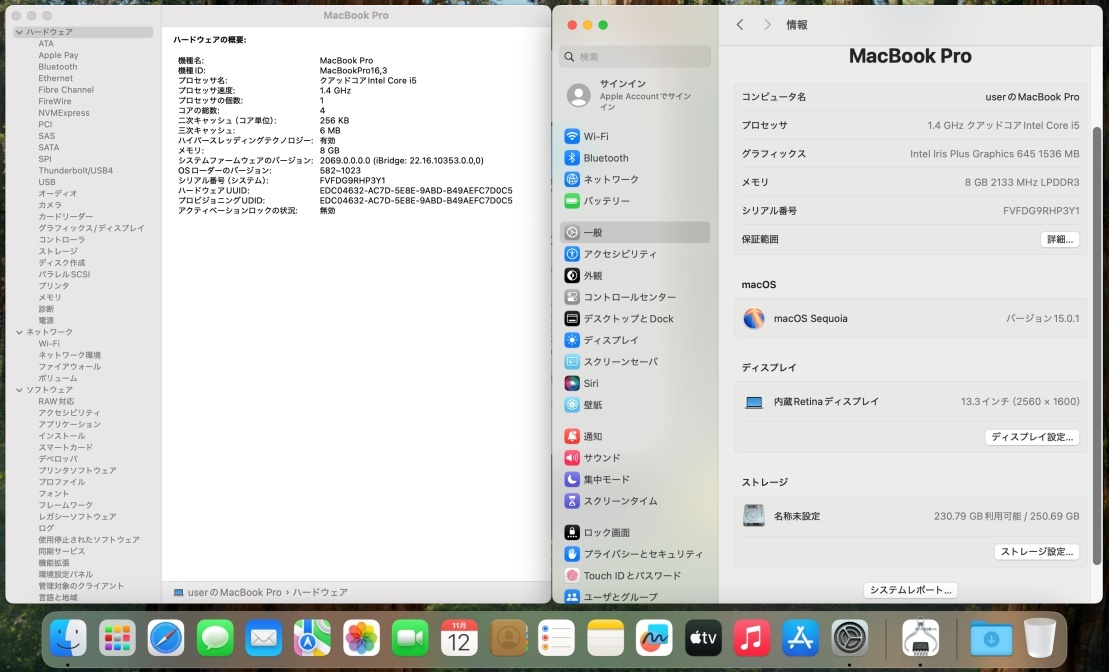Viewport: 1109px width, 672px height.
Task: Open Maps app in the Dock
Action: 313,638
